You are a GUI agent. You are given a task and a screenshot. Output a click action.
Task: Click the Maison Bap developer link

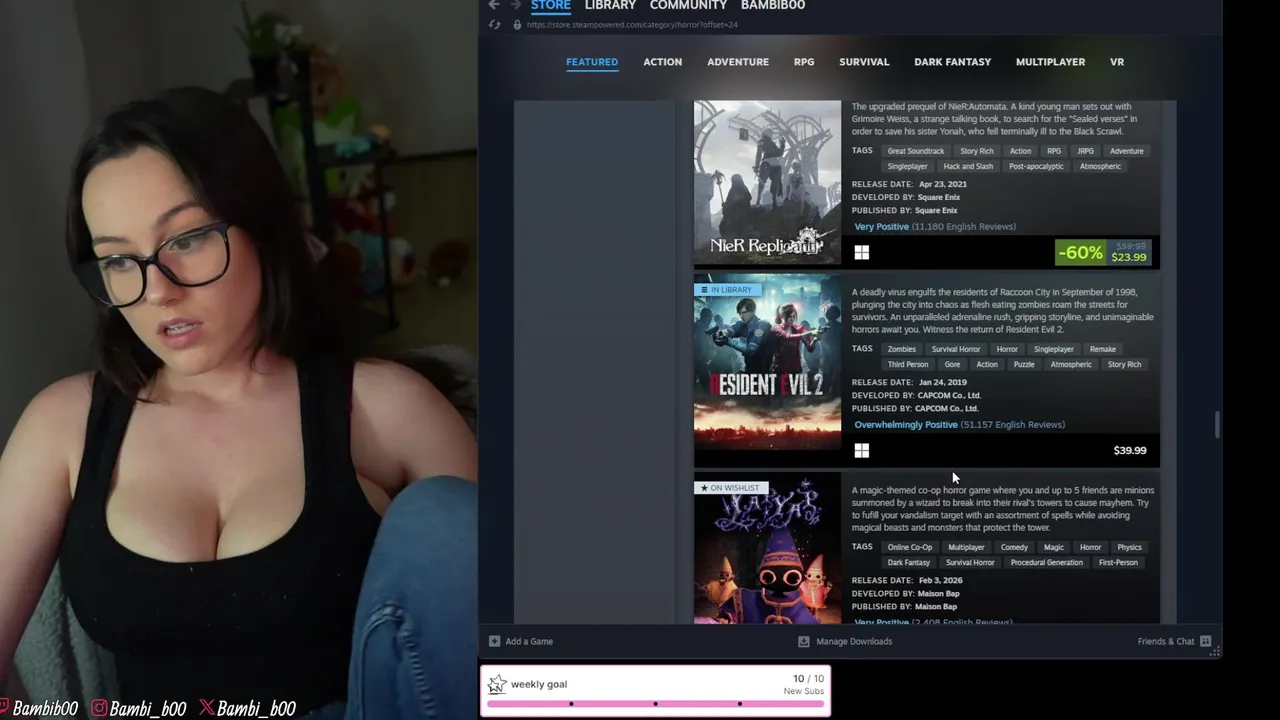tap(938, 593)
